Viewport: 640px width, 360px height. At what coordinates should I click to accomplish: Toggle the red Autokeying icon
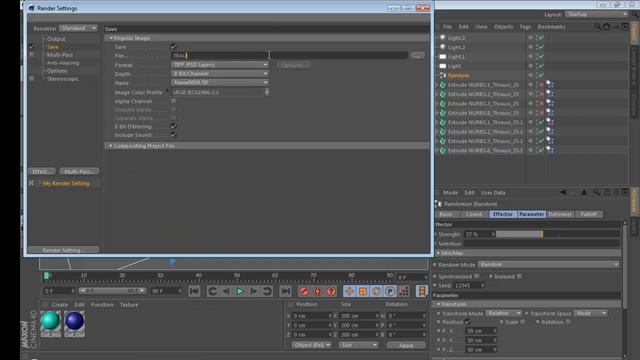(318, 291)
